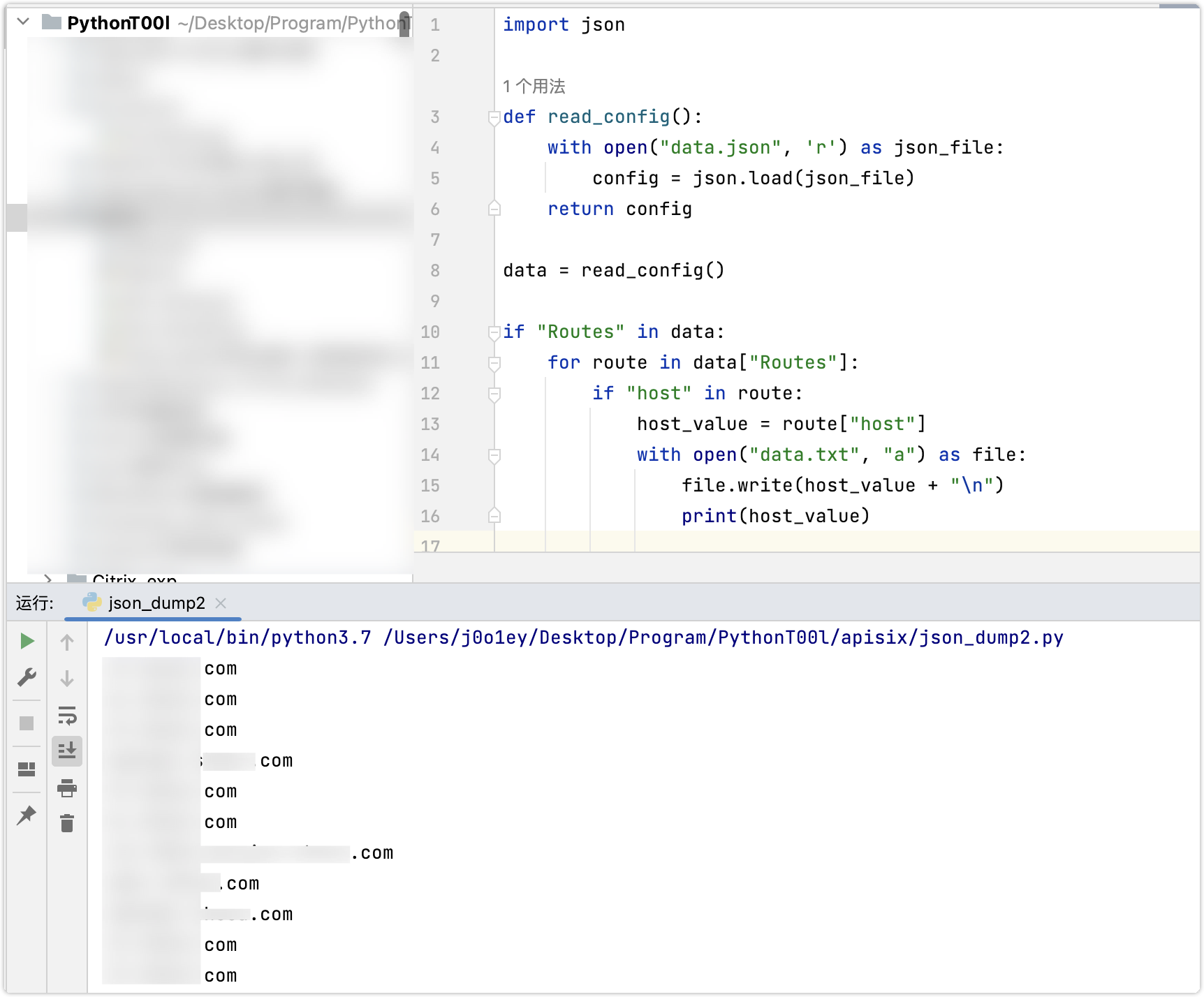Viewport: 1204px width, 997px height.
Task: Print the console output
Action: coord(67,788)
